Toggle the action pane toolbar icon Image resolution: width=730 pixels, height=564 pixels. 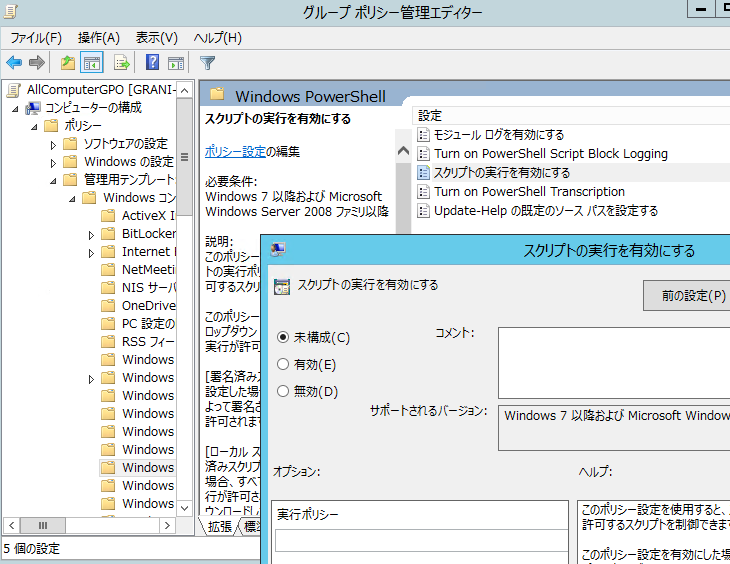(176, 63)
